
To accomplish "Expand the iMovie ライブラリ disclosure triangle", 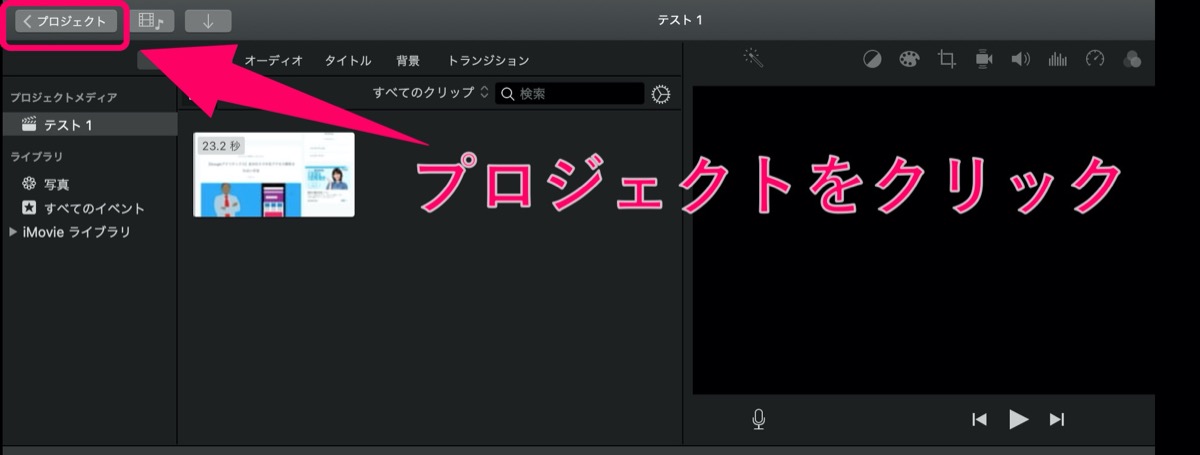I will [12, 232].
